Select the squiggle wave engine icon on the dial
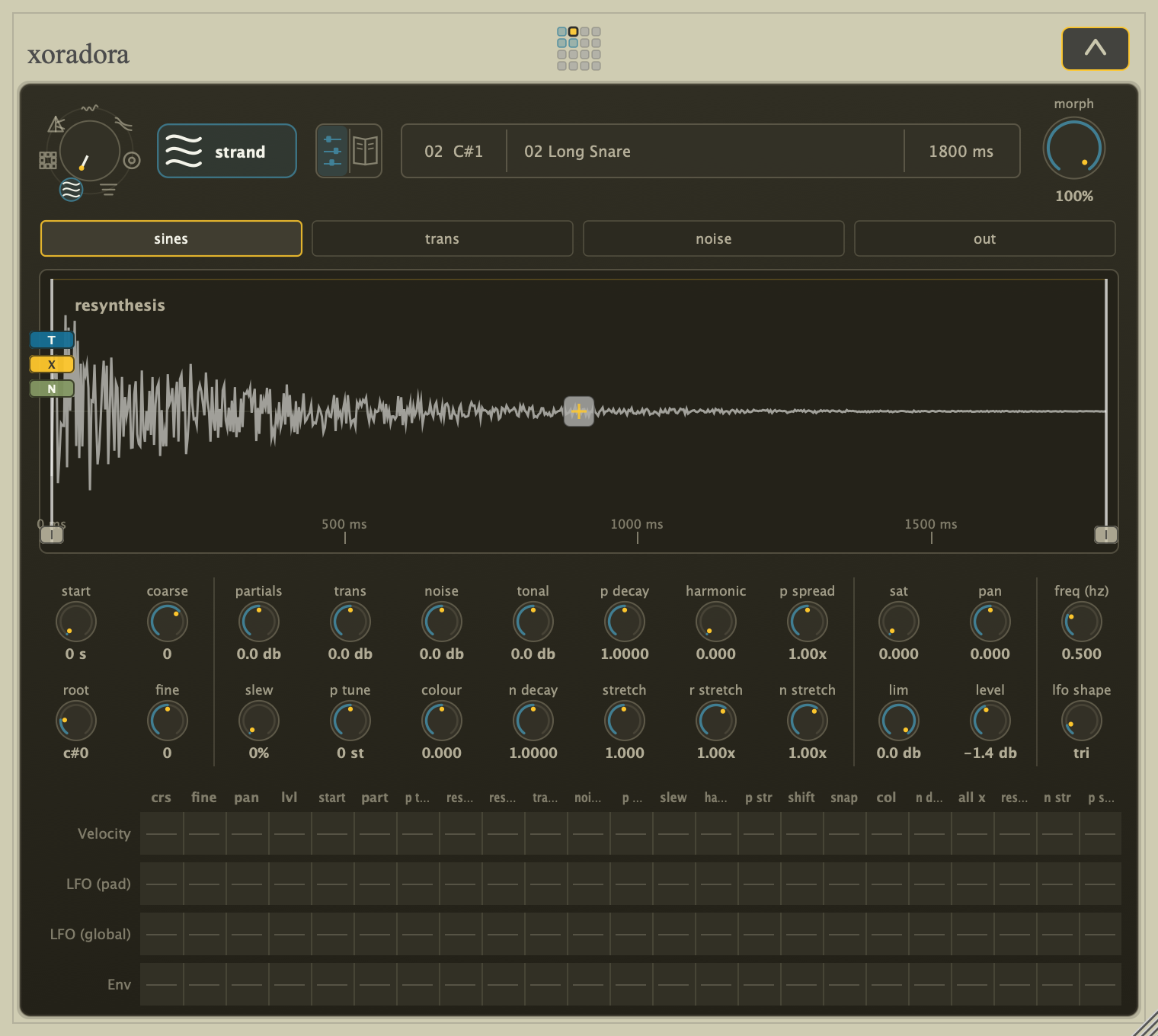 point(90,108)
